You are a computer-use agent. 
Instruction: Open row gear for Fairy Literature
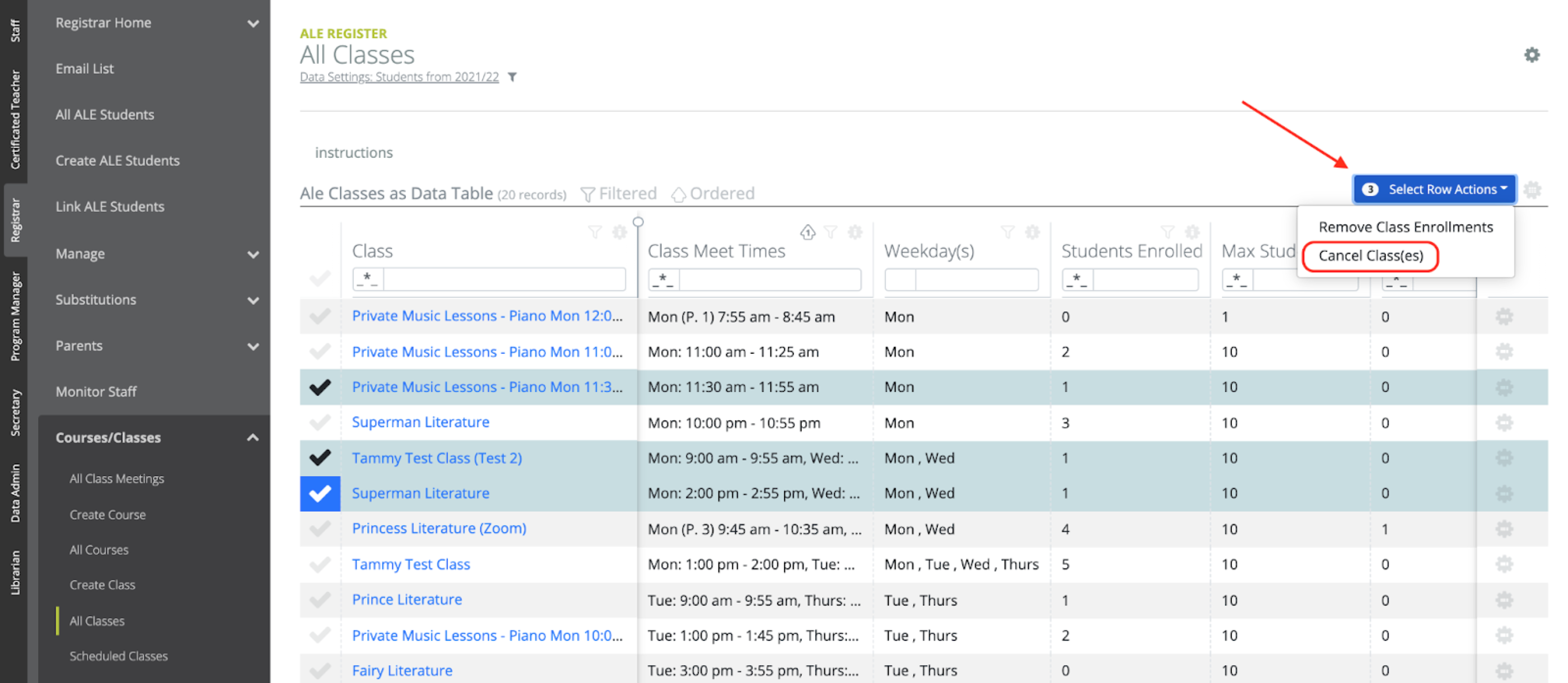tap(1504, 671)
